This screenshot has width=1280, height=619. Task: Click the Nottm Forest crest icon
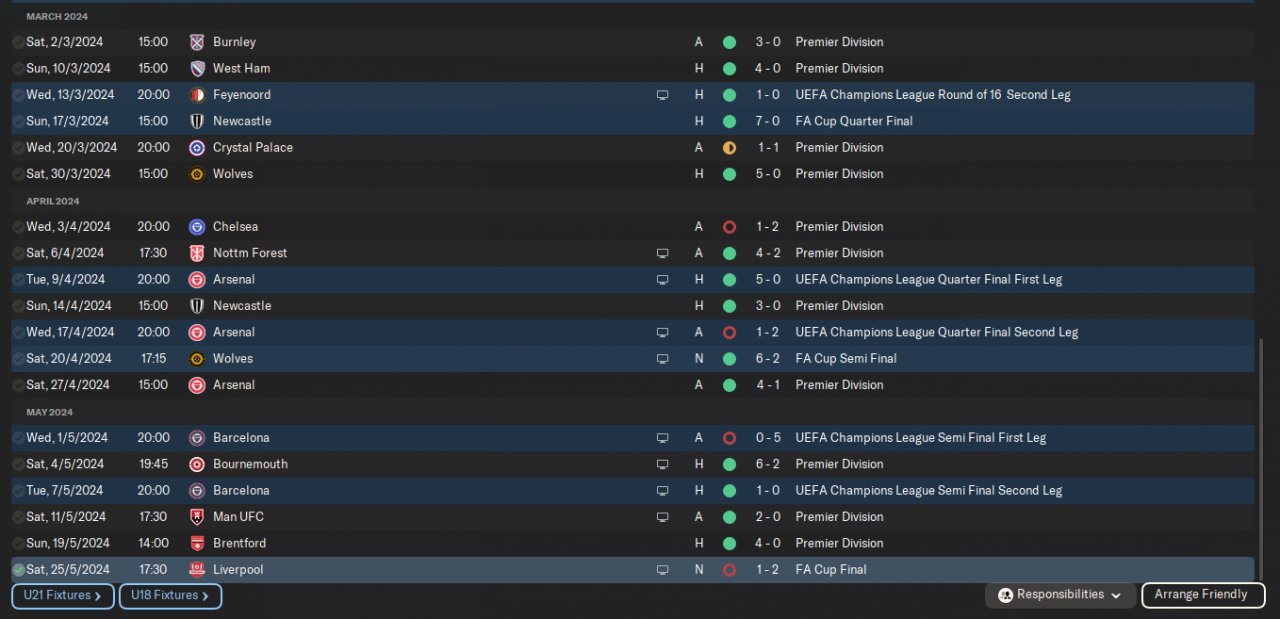(x=197, y=253)
